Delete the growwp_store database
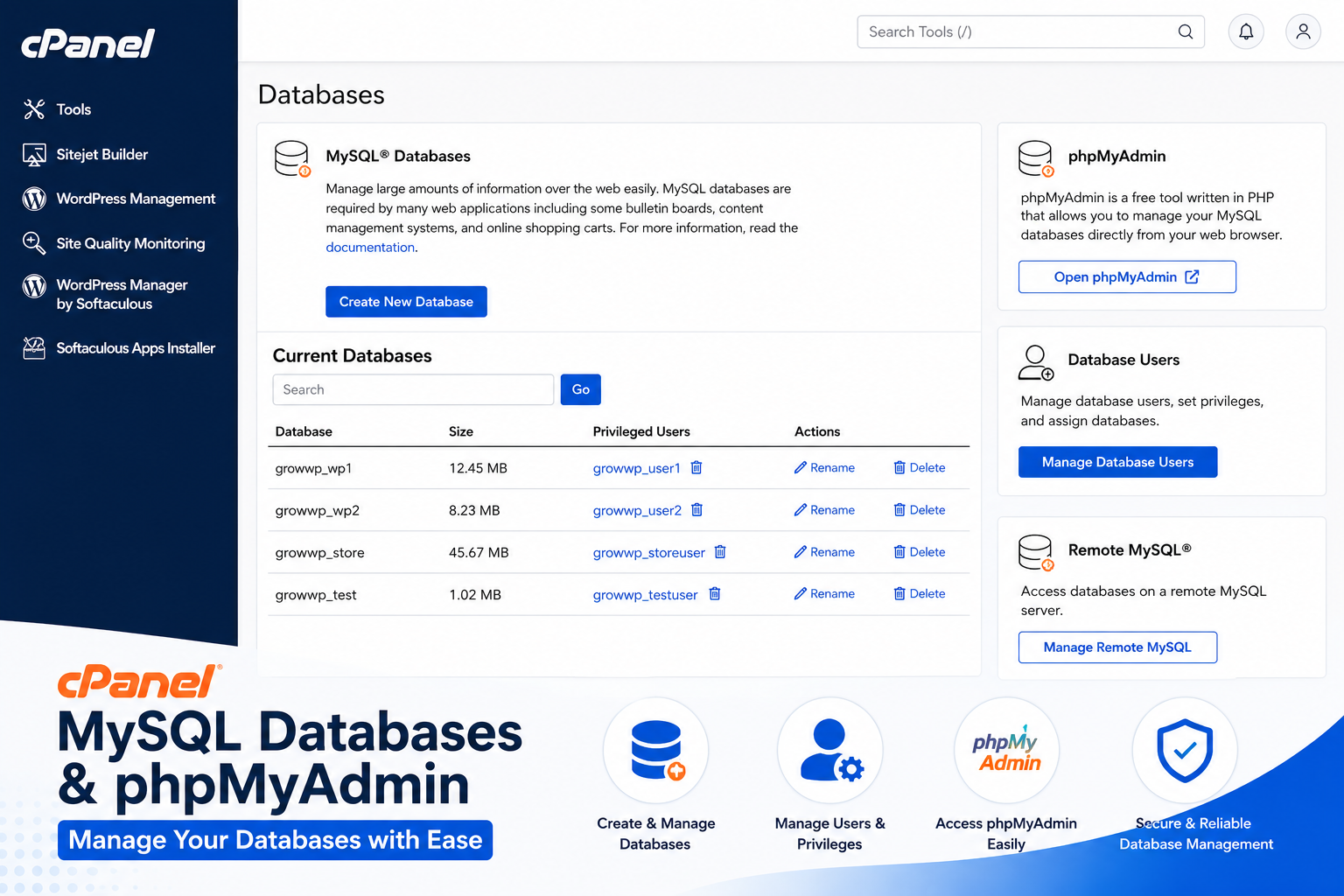Viewport: 1344px width, 896px height. (920, 552)
